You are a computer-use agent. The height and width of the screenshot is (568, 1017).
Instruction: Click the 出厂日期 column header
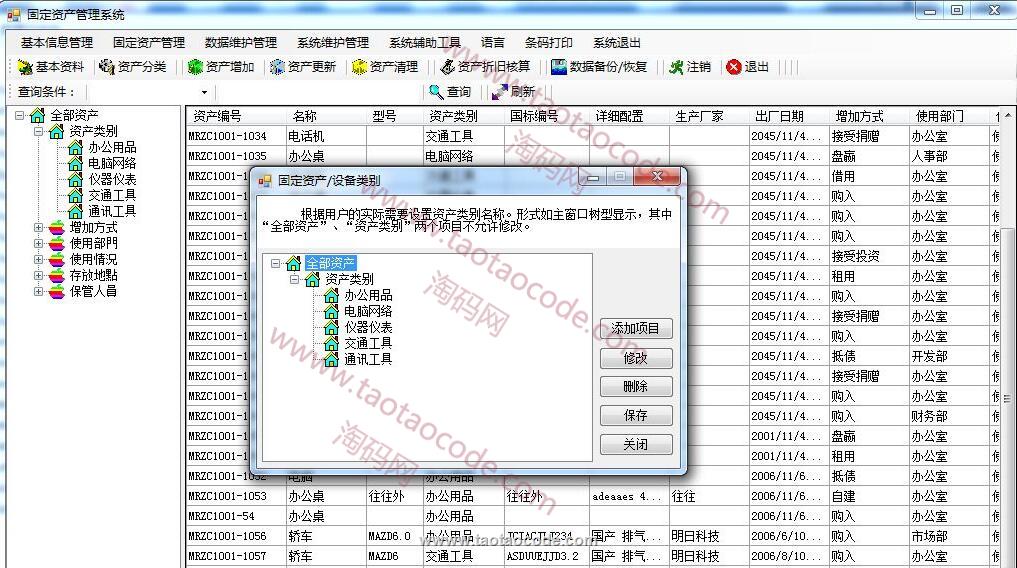pos(779,116)
